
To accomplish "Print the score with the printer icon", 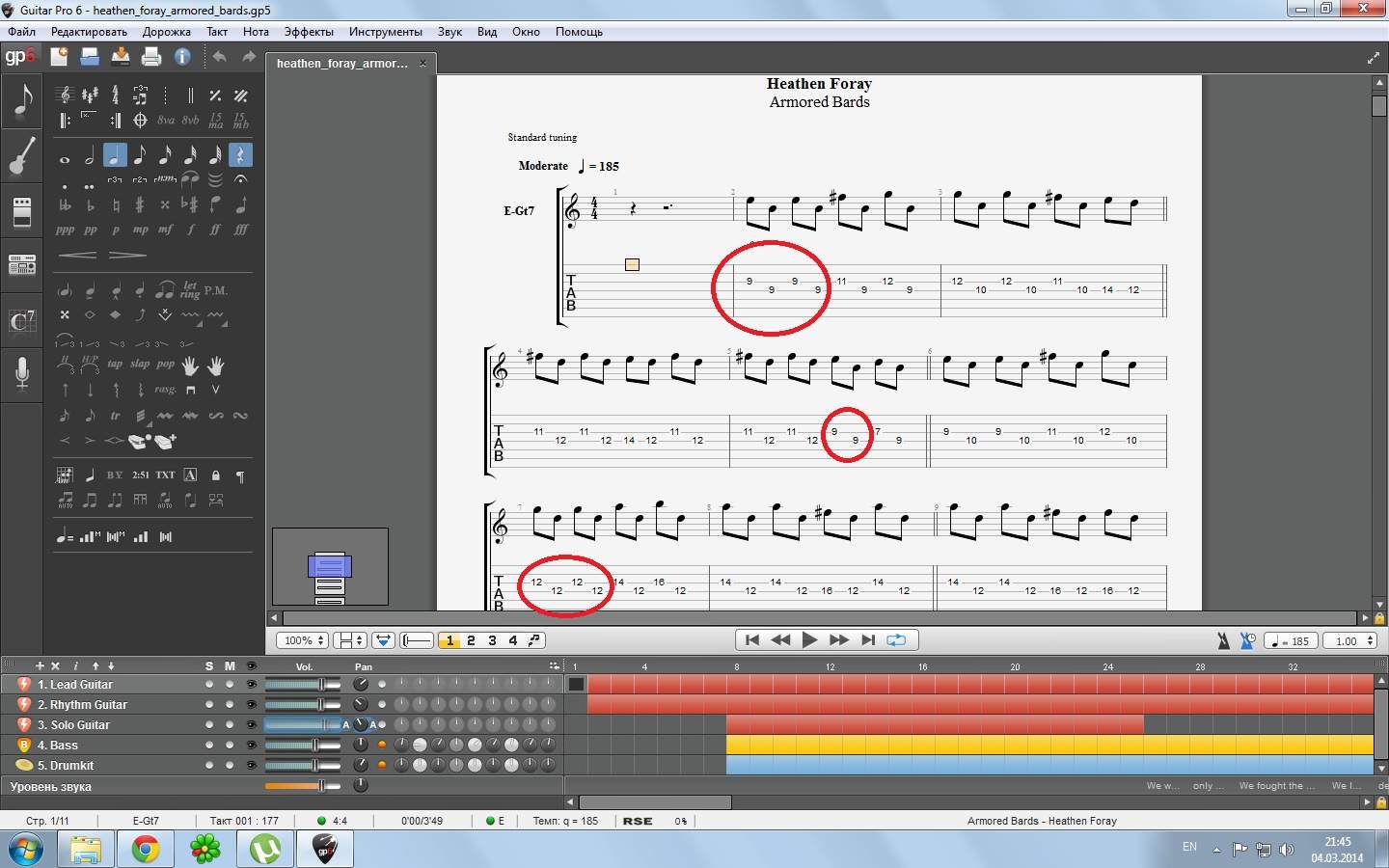I will pyautogui.click(x=151, y=57).
